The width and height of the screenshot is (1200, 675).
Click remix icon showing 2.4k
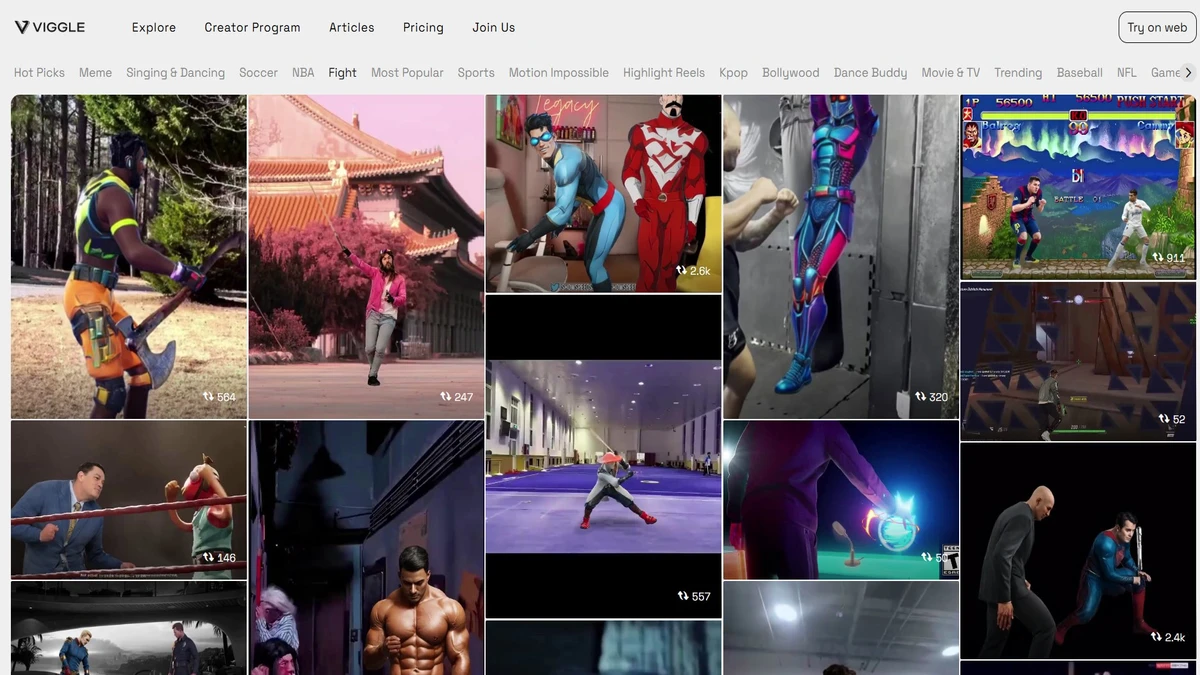pos(1156,637)
